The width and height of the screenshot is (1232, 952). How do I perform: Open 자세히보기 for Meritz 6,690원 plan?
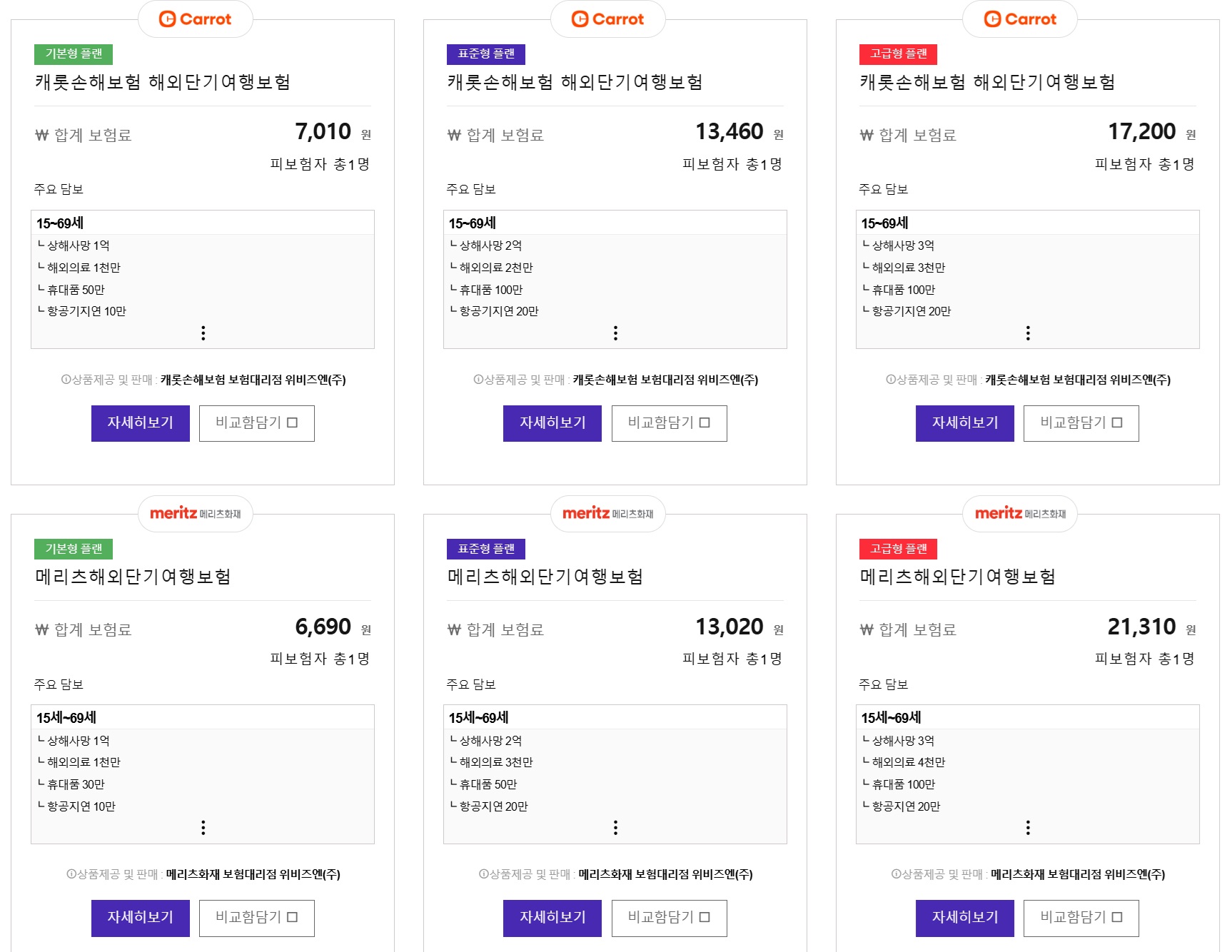click(141, 918)
